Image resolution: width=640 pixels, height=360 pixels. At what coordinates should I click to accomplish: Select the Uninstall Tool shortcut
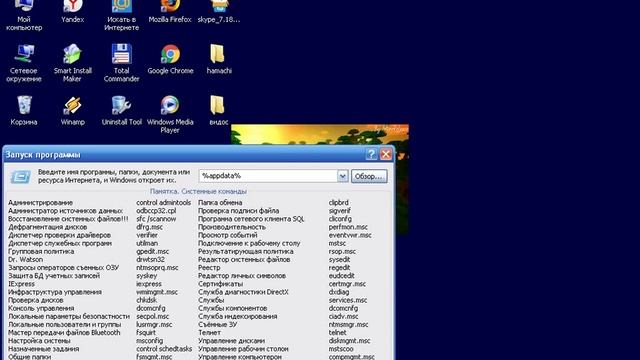point(122,111)
